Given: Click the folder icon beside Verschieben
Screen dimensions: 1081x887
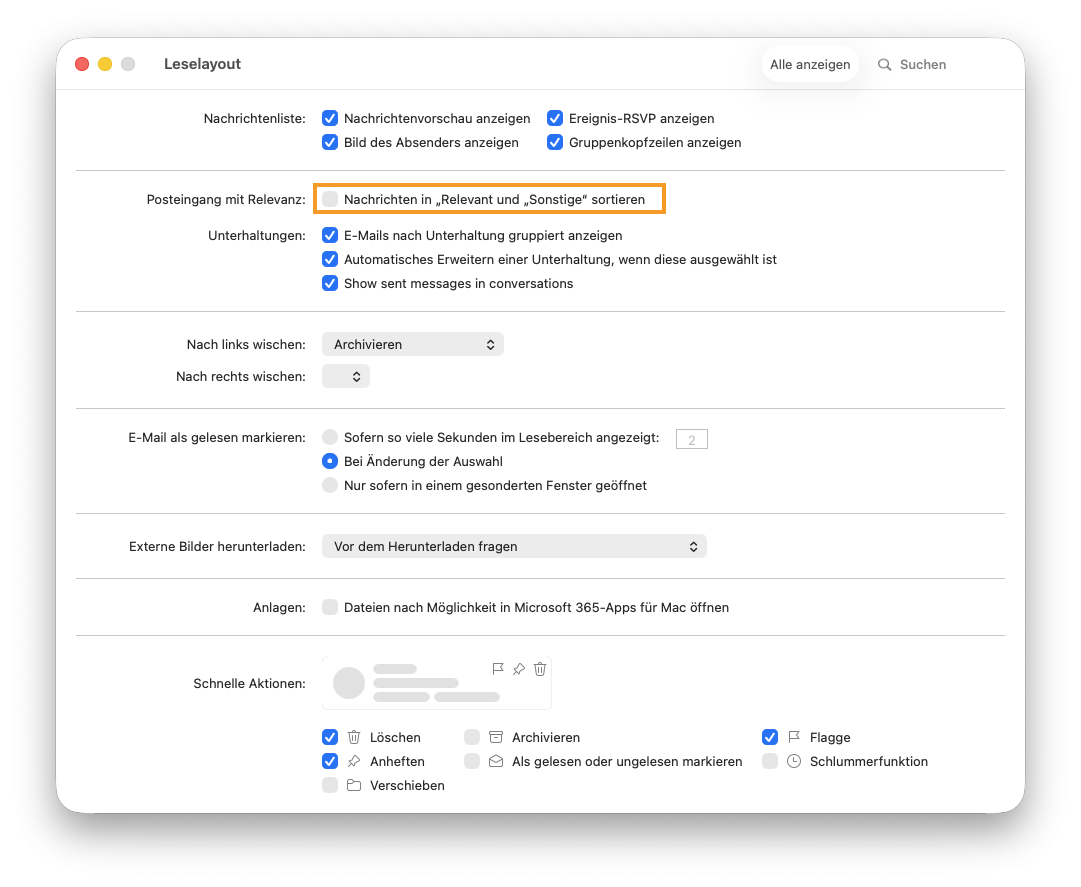Looking at the screenshot, I should click(x=354, y=786).
